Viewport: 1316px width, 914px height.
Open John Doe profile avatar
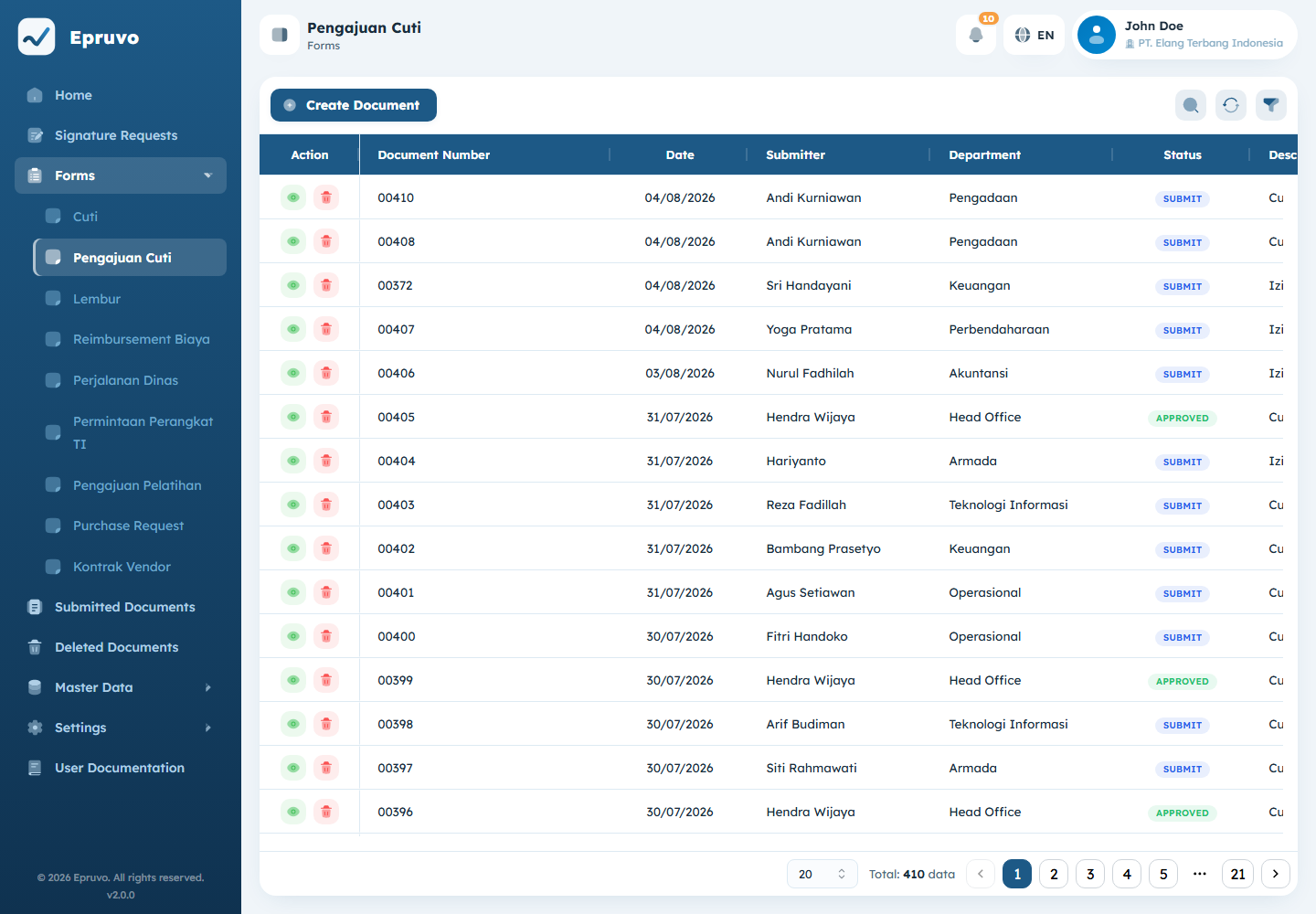[1097, 35]
